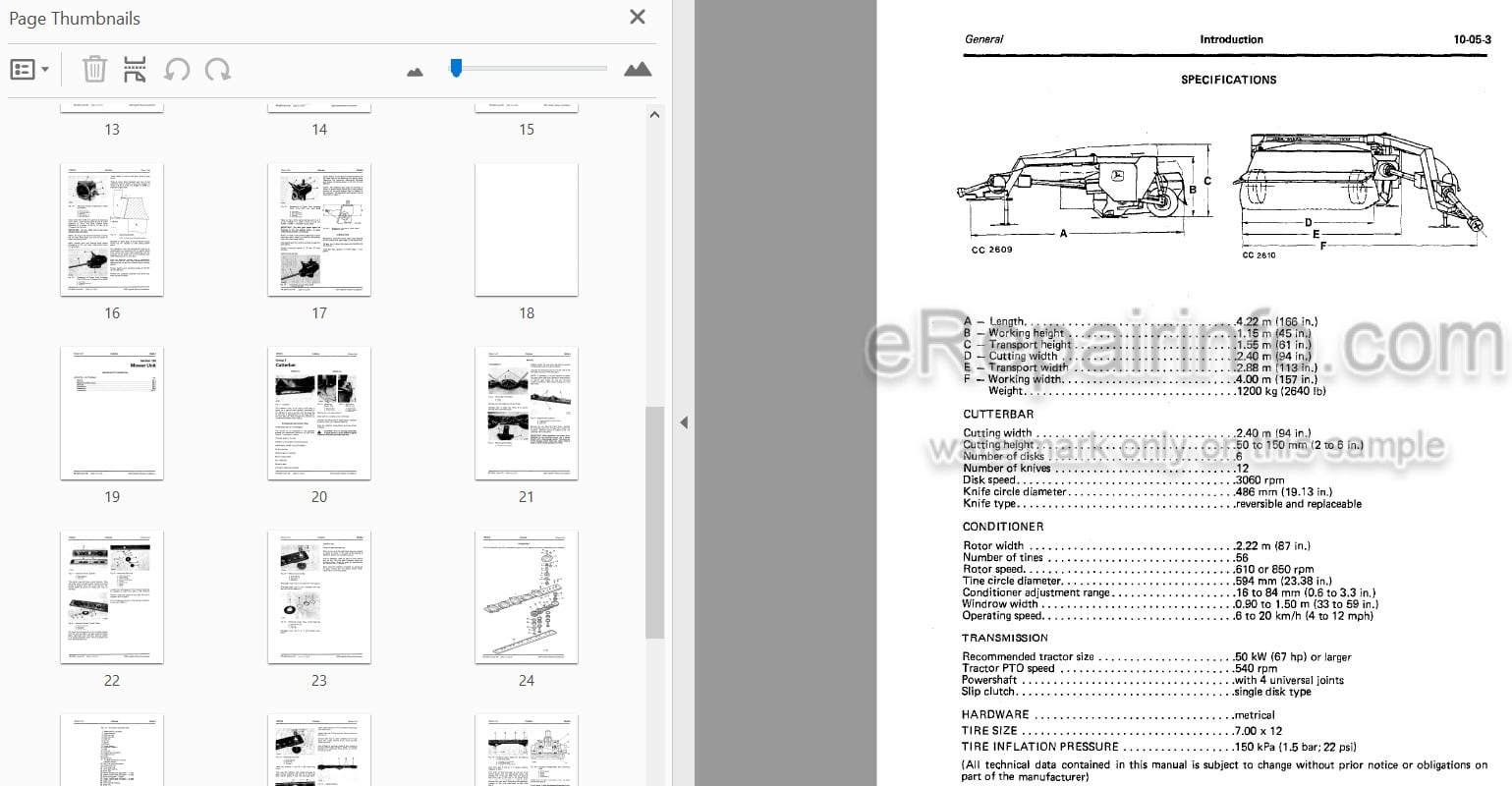Select page 17 thumbnail
The height and width of the screenshot is (786, 1512).
319,229
